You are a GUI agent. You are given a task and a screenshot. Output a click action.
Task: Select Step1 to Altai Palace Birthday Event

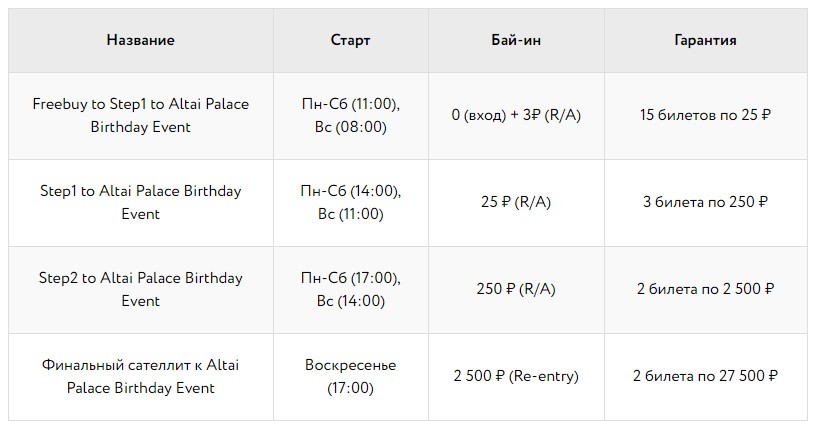(141, 202)
